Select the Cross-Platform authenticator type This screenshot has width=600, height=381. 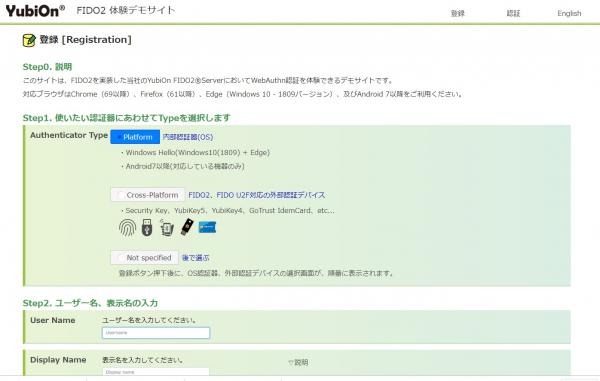click(x=148, y=195)
